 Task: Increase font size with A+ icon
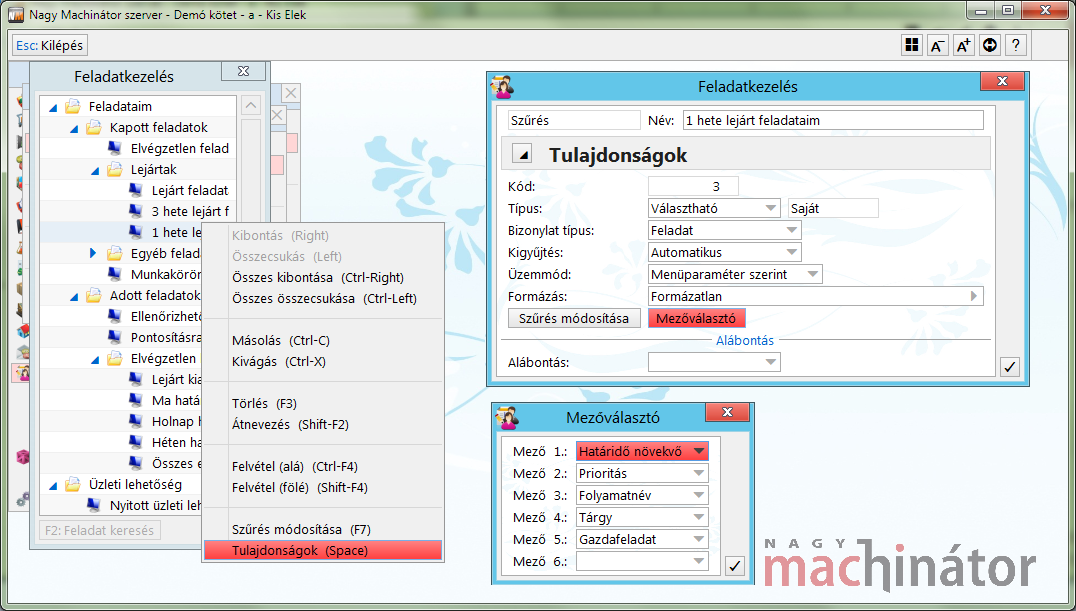tap(963, 45)
